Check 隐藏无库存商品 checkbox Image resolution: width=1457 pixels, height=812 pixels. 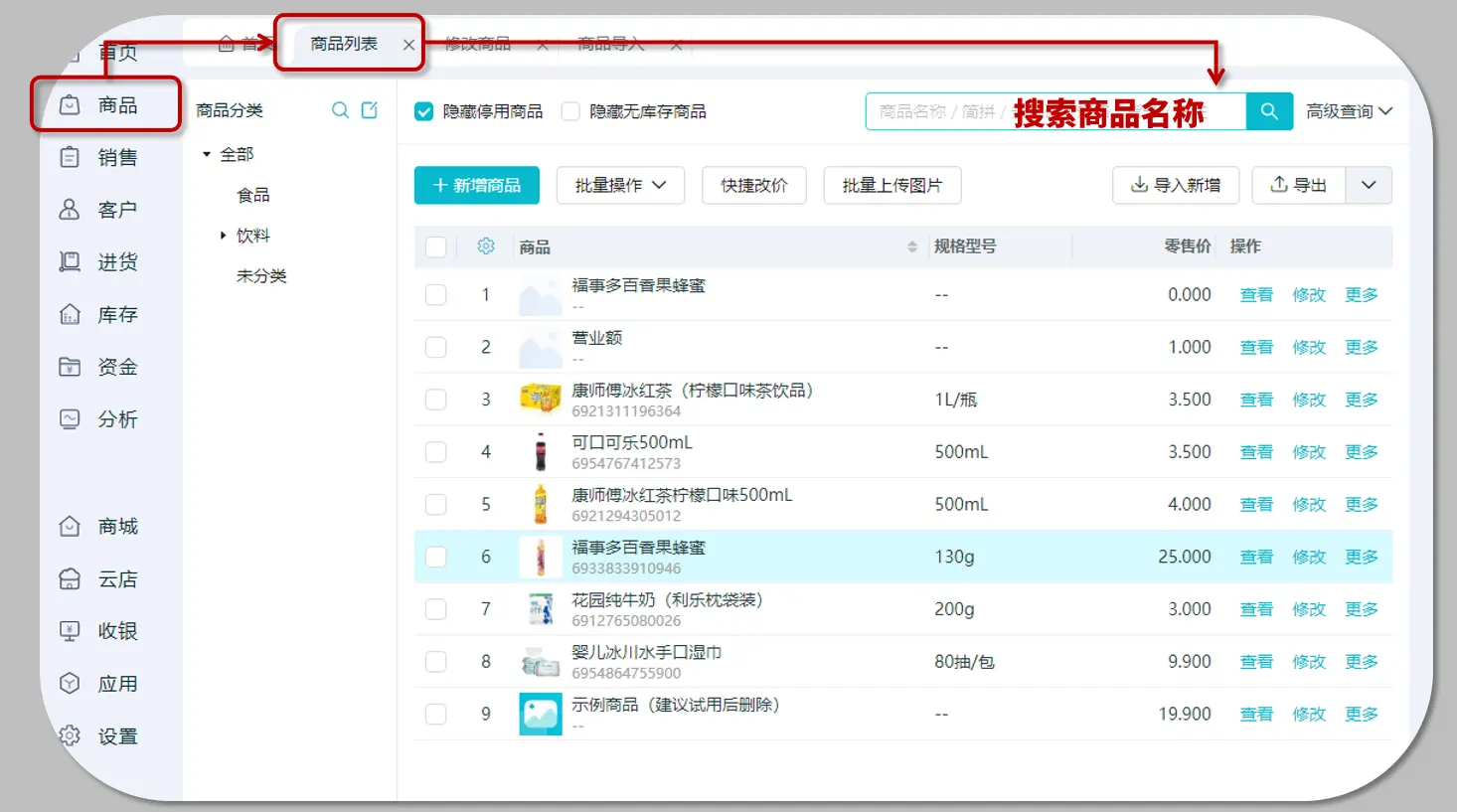570,111
